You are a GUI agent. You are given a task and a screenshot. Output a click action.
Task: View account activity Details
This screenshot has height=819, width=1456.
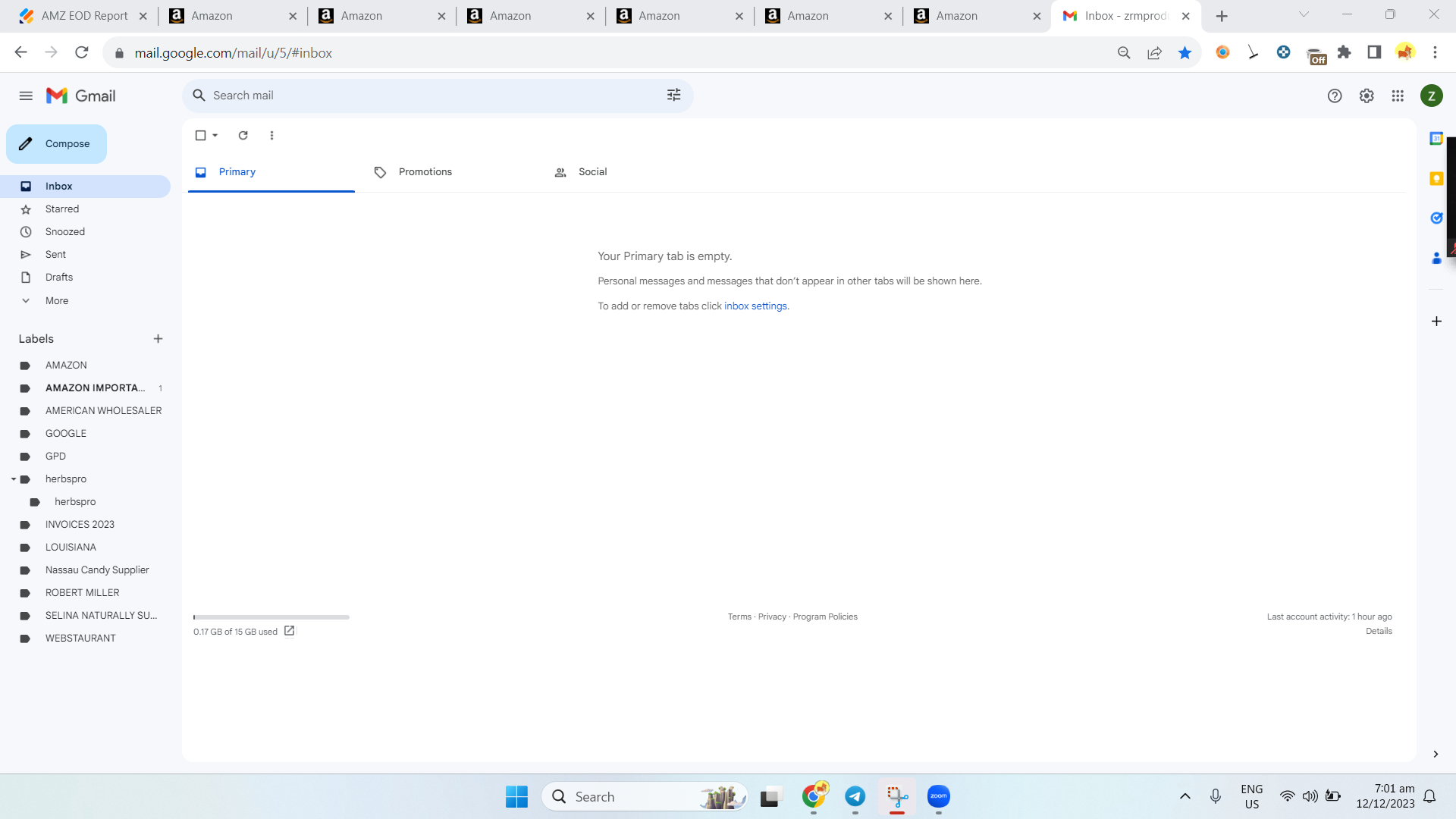click(x=1379, y=631)
